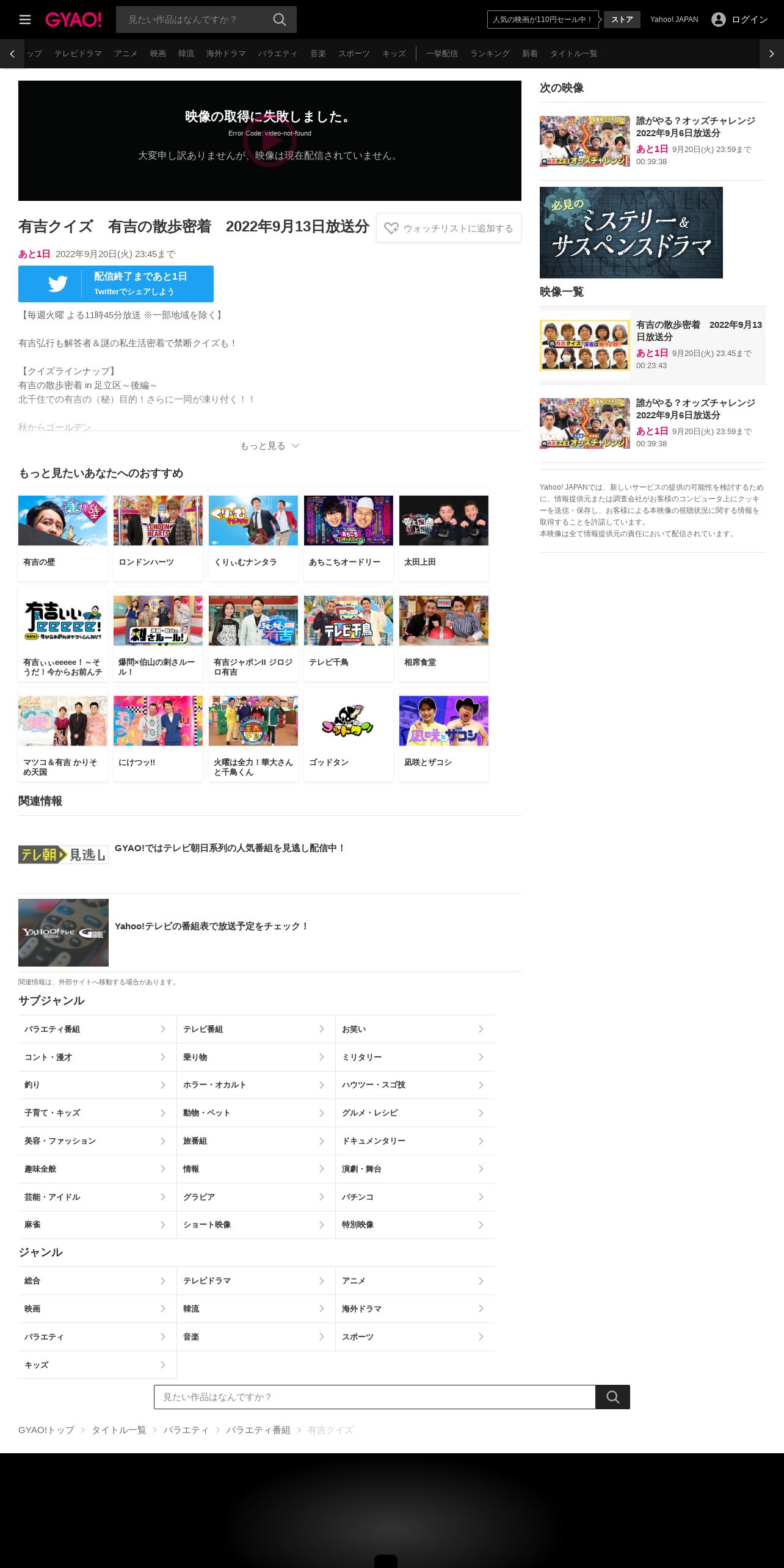Viewport: 784px width, 1568px height.
Task: Open the グルメ・レシピ subgenre row
Action: point(415,1113)
